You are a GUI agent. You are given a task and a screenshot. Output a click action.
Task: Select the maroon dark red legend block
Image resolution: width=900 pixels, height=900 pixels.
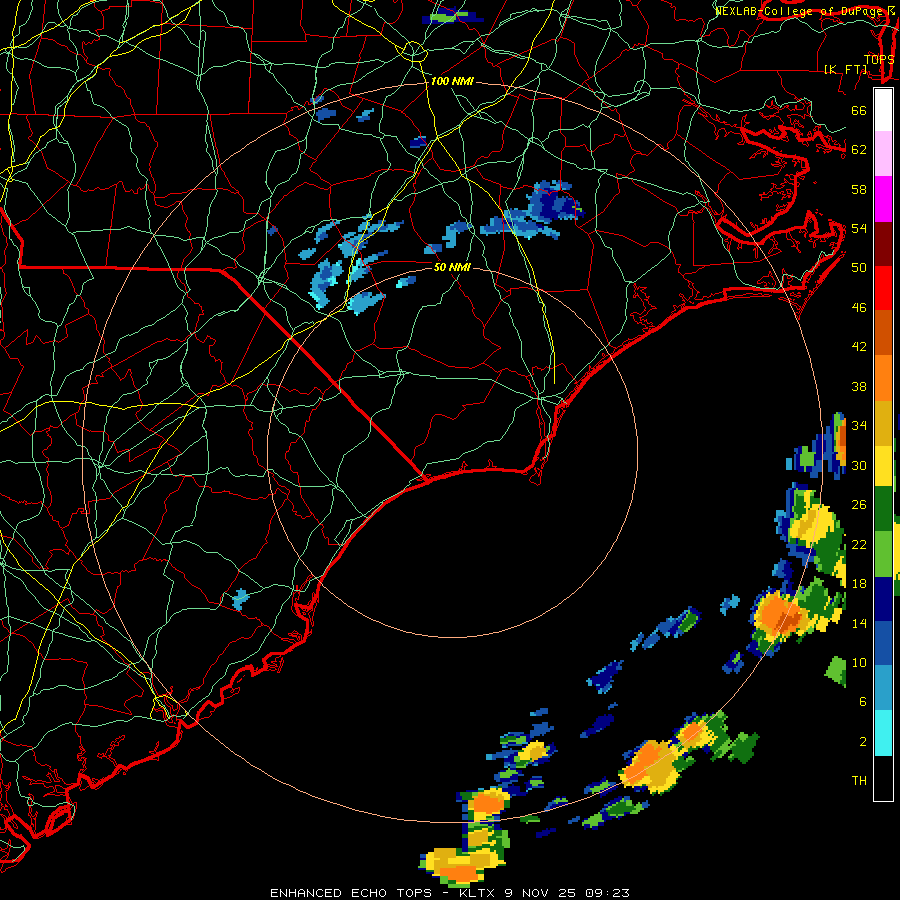[883, 244]
